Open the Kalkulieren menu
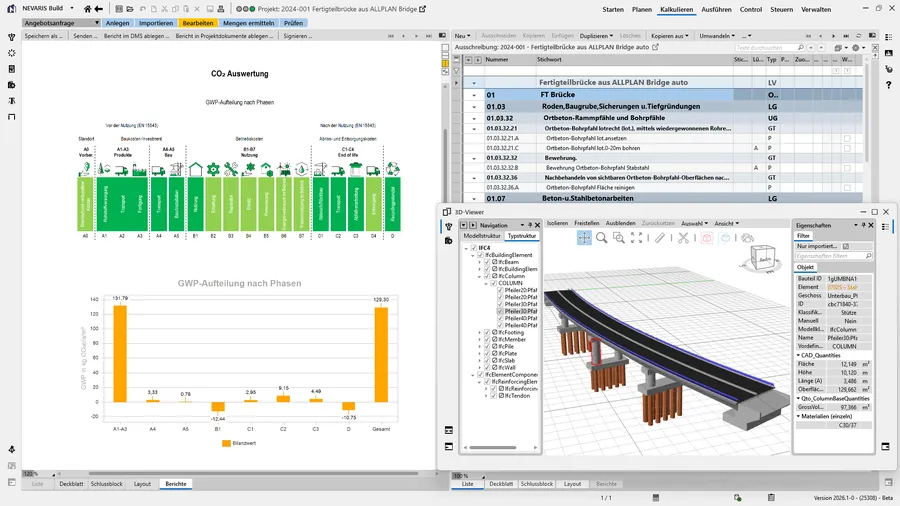The image size is (900, 506). click(x=677, y=9)
